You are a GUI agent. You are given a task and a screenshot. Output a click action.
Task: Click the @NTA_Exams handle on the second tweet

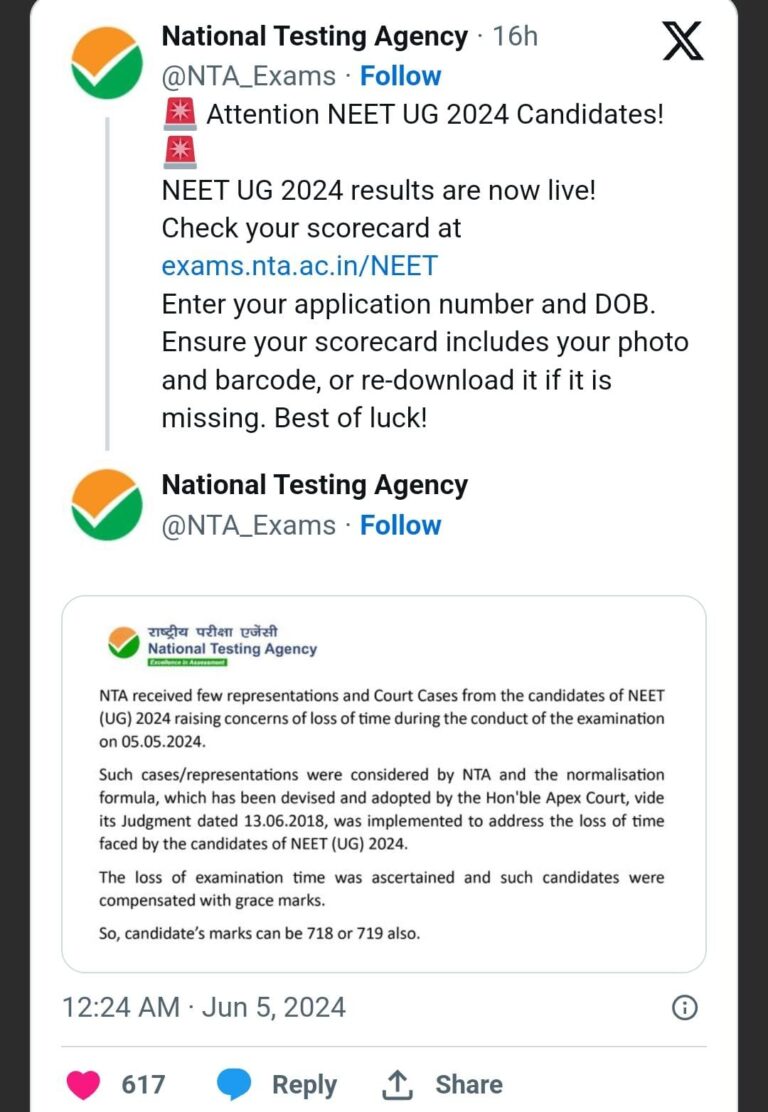(x=248, y=525)
